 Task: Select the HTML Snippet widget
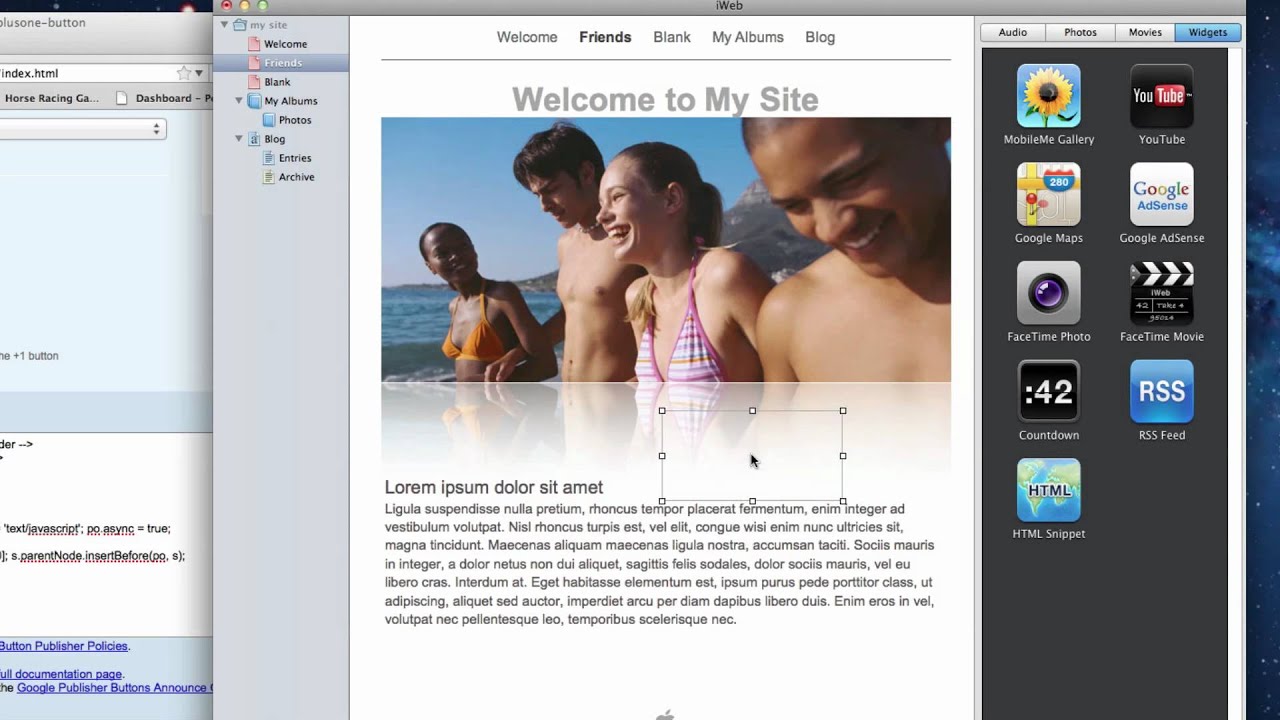pos(1048,490)
